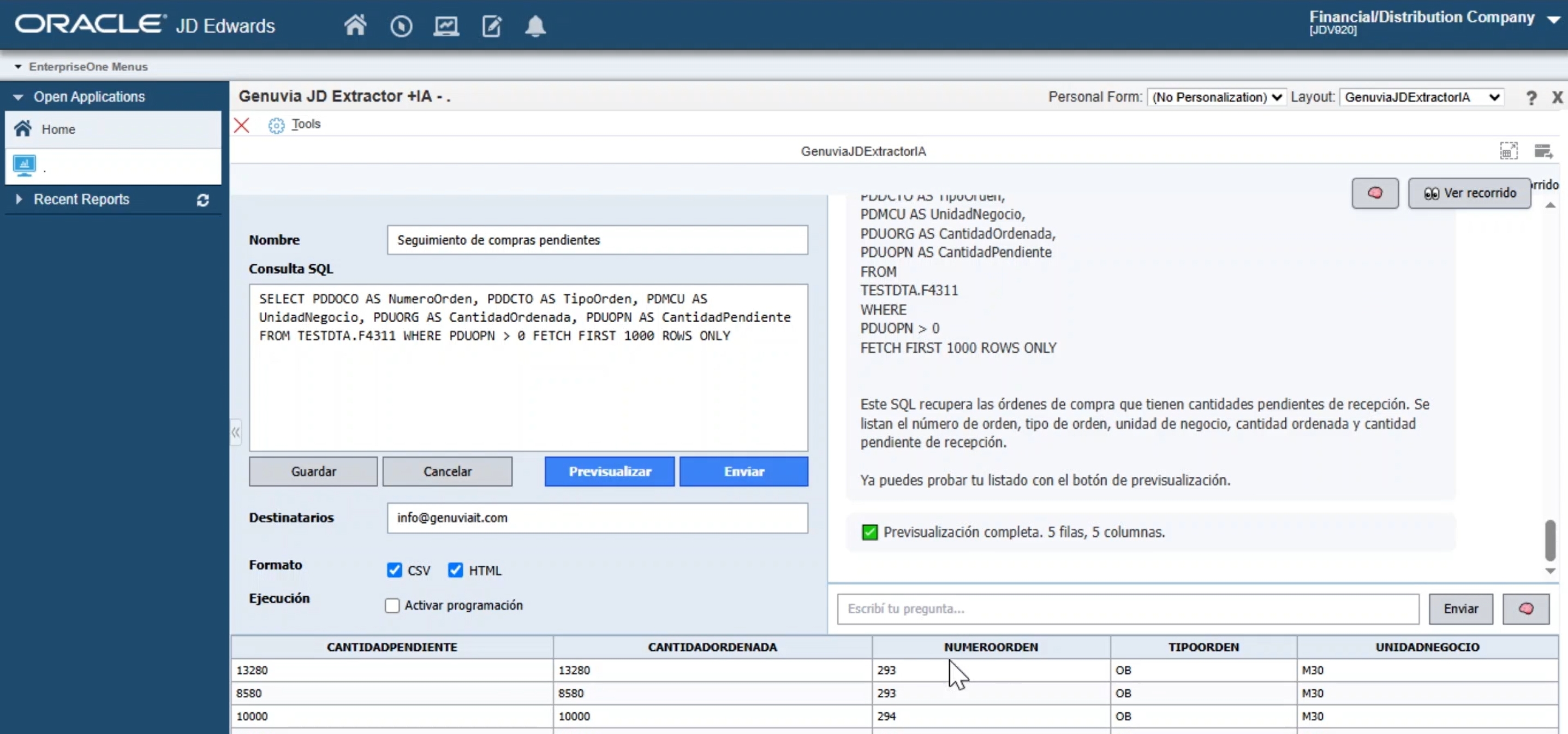Click the Previsualizar button
This screenshot has width=1568, height=734.
(x=610, y=471)
